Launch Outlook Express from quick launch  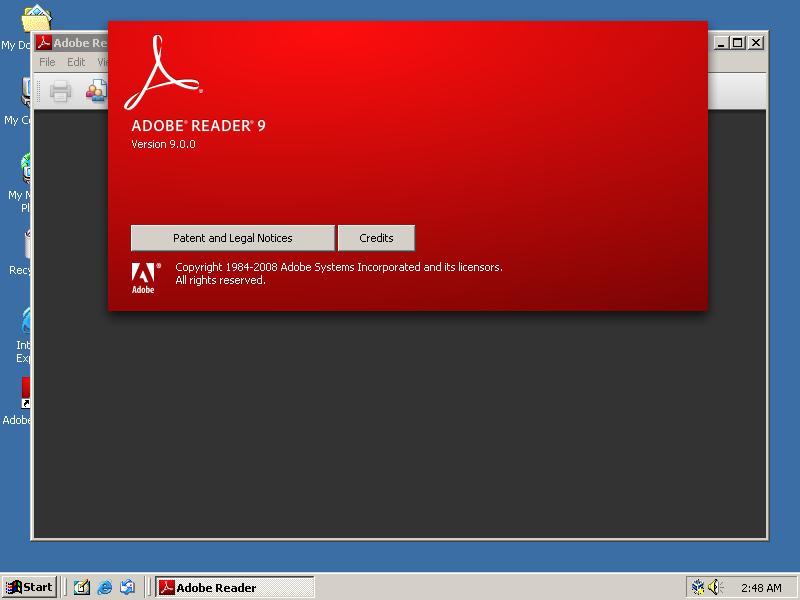click(128, 587)
